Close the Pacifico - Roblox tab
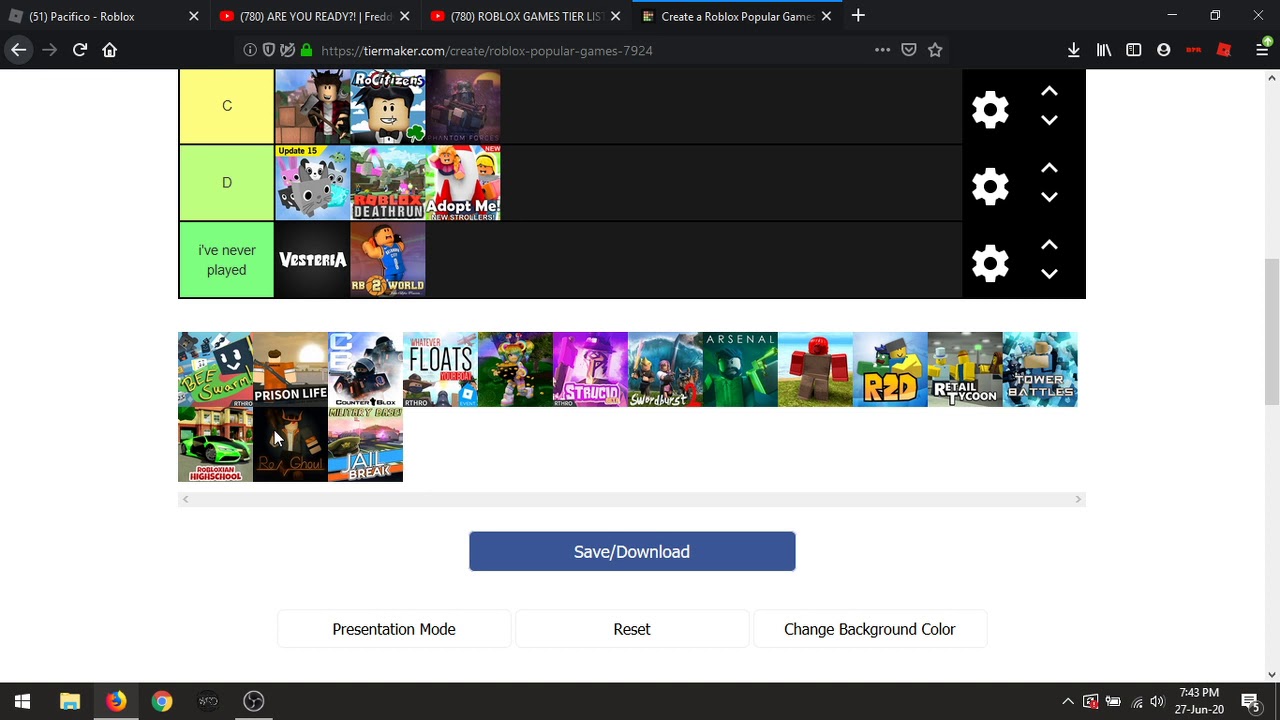 pos(194,16)
